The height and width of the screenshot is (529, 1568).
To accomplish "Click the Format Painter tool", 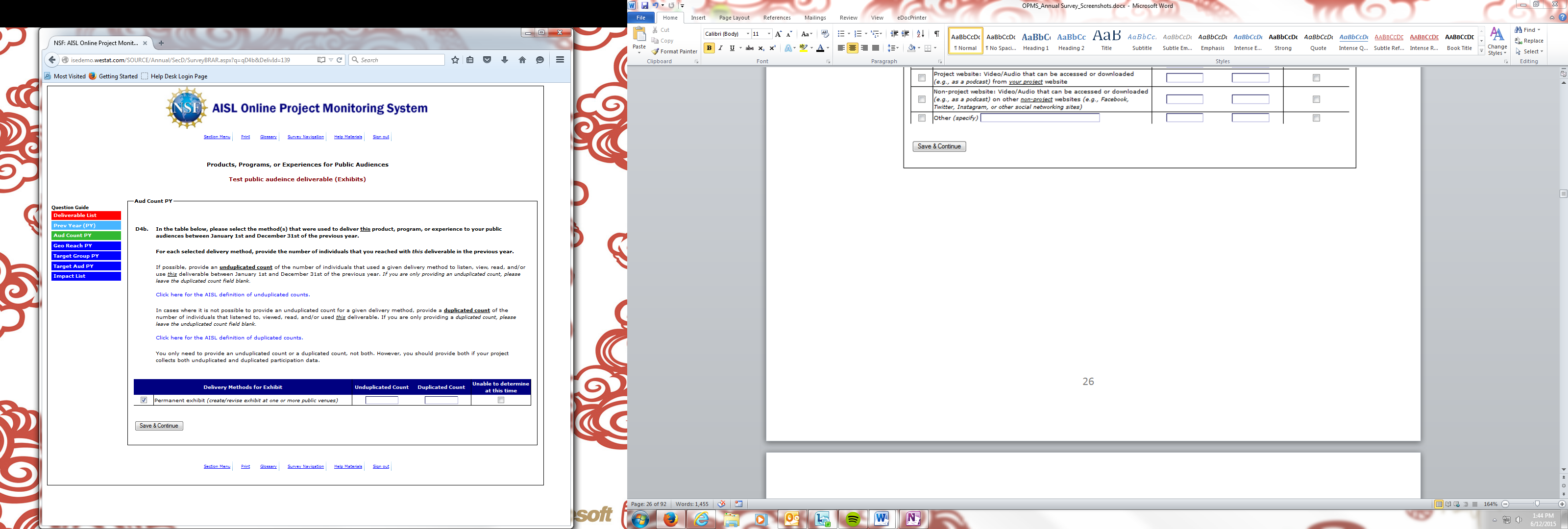I will tap(674, 52).
